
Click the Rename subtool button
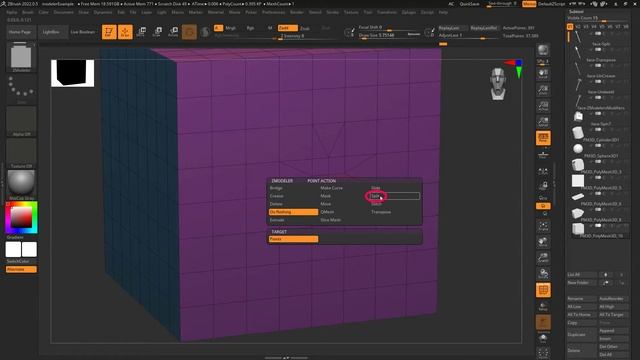[x=581, y=299]
